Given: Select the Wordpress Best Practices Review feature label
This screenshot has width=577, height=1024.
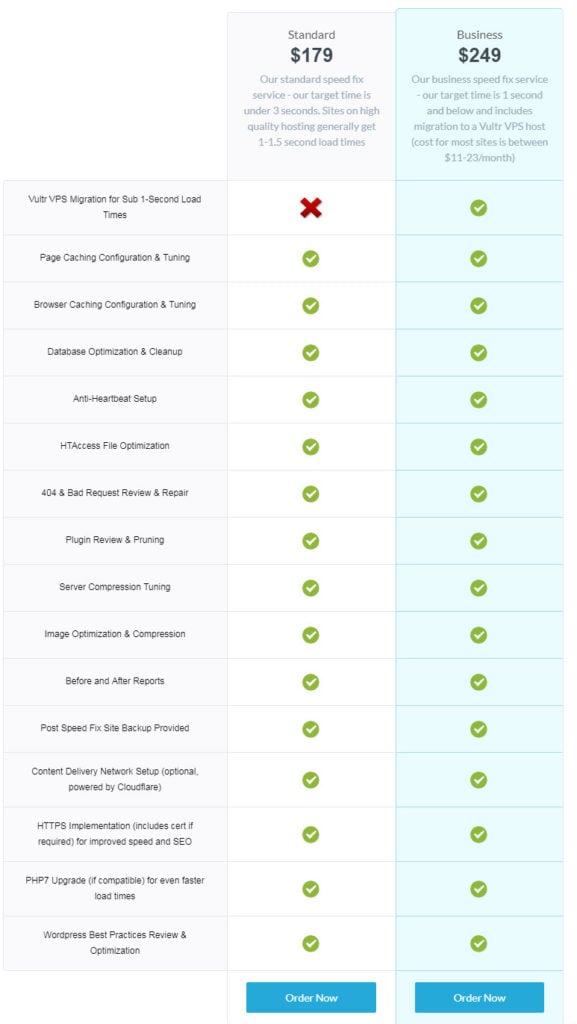Looking at the screenshot, I should [x=115, y=943].
